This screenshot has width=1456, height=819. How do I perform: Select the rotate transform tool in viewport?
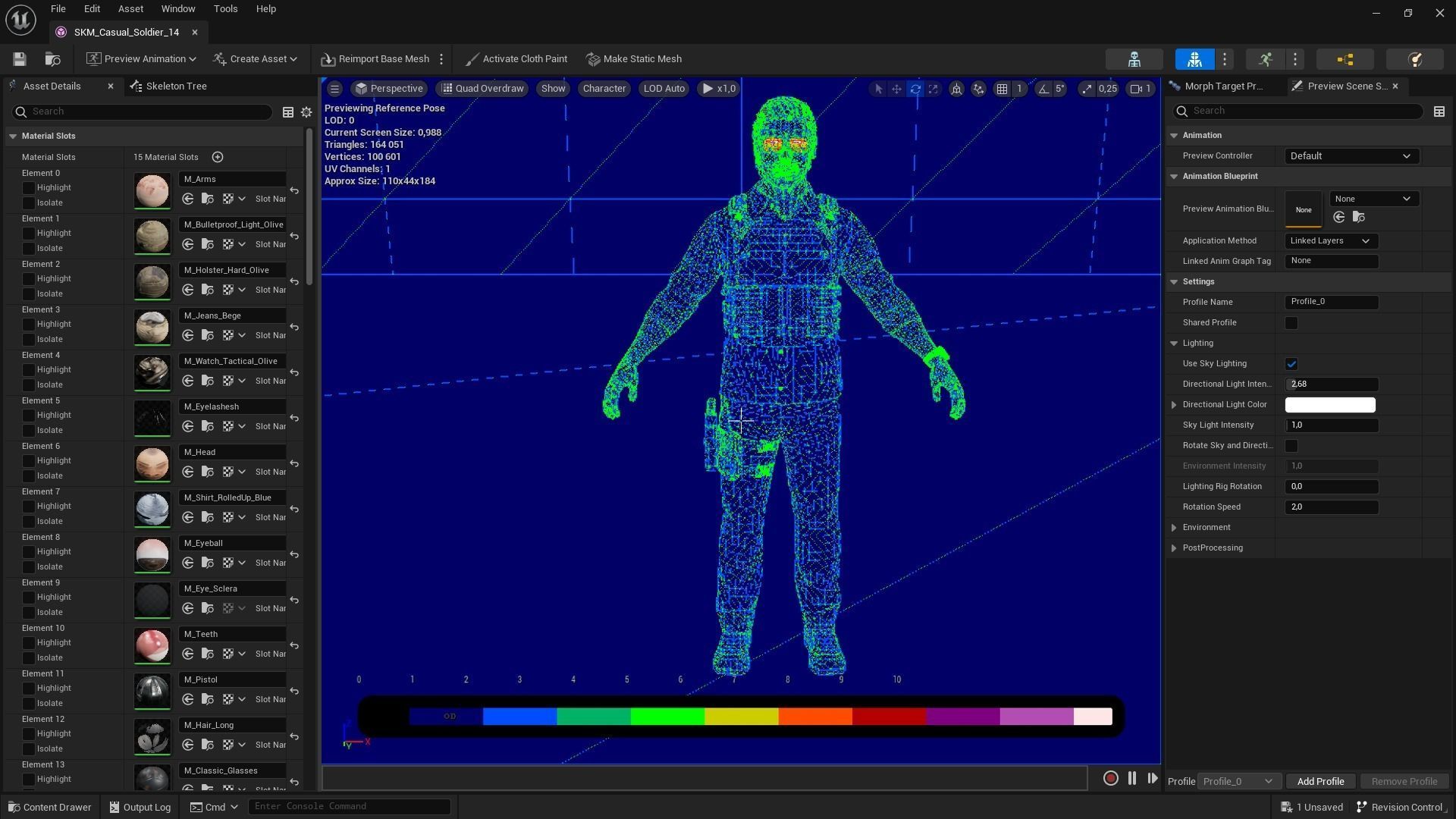pyautogui.click(x=915, y=89)
